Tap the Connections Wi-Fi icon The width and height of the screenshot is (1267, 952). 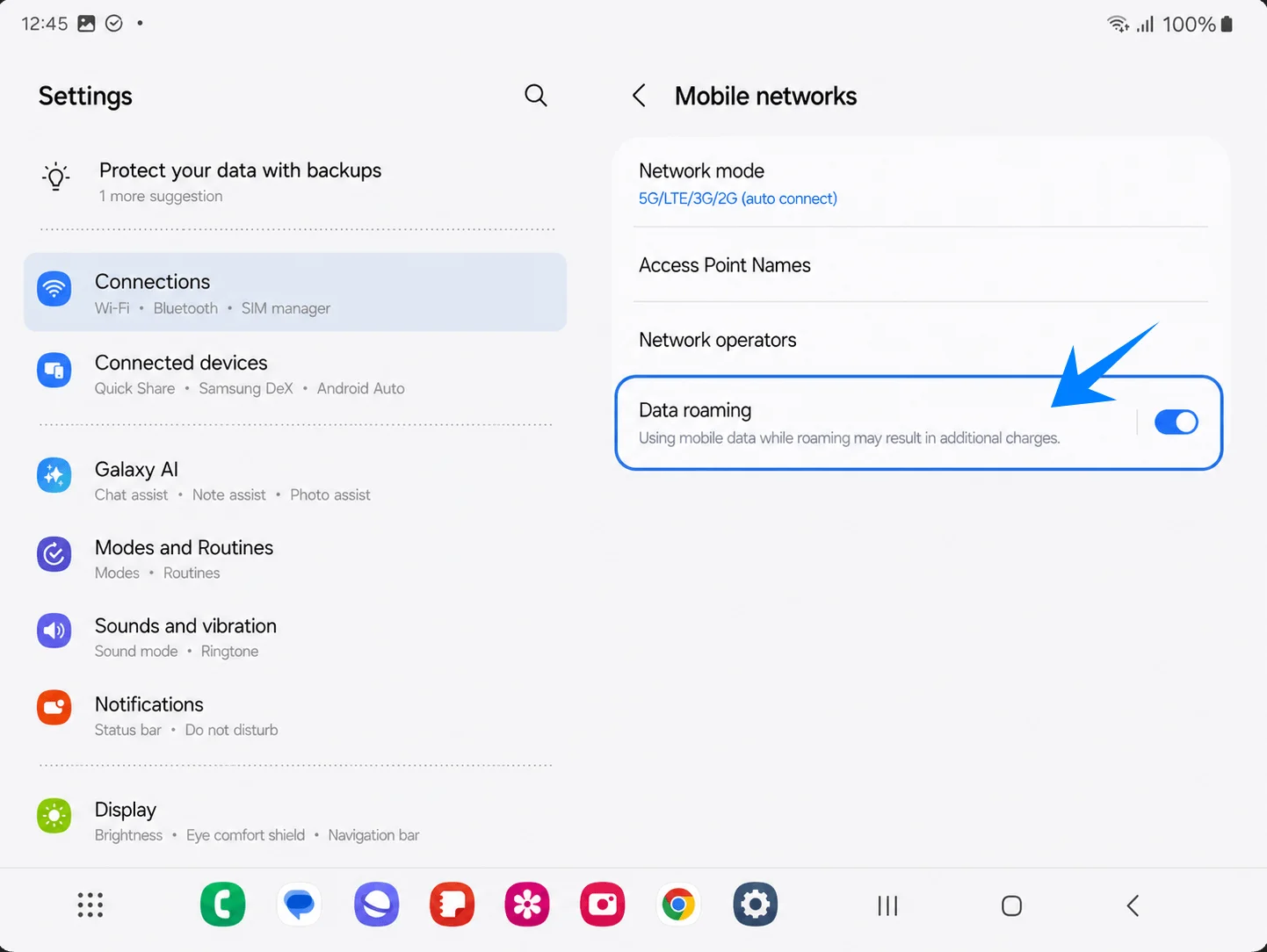(54, 288)
